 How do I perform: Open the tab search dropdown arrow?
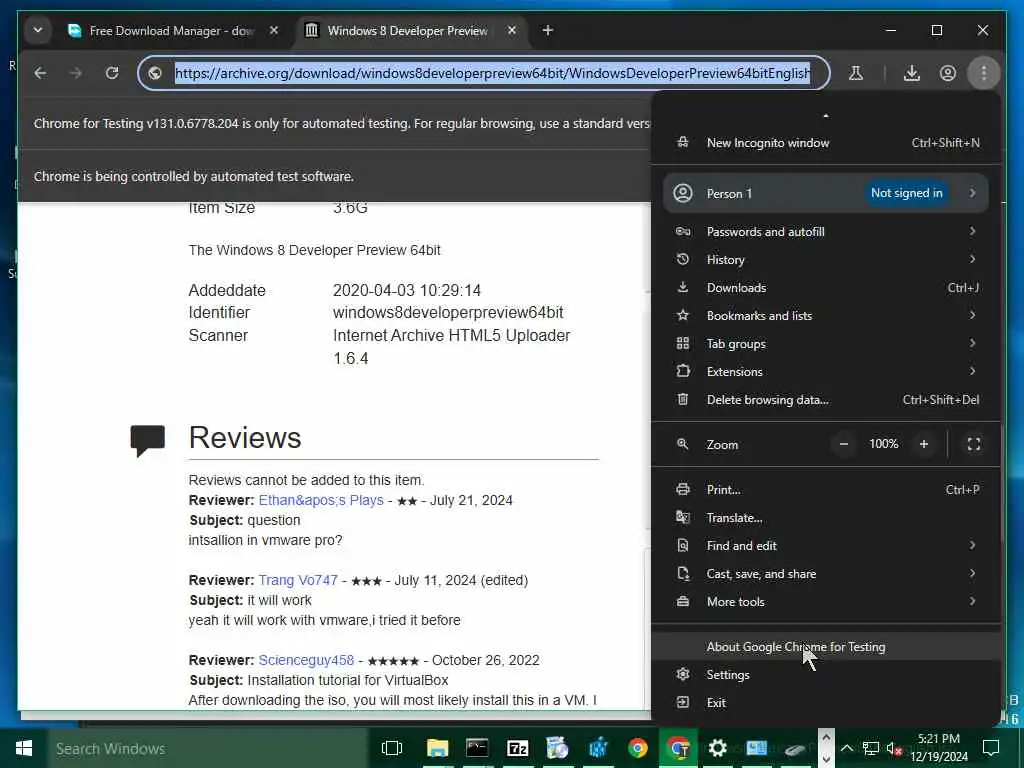pyautogui.click(x=38, y=30)
